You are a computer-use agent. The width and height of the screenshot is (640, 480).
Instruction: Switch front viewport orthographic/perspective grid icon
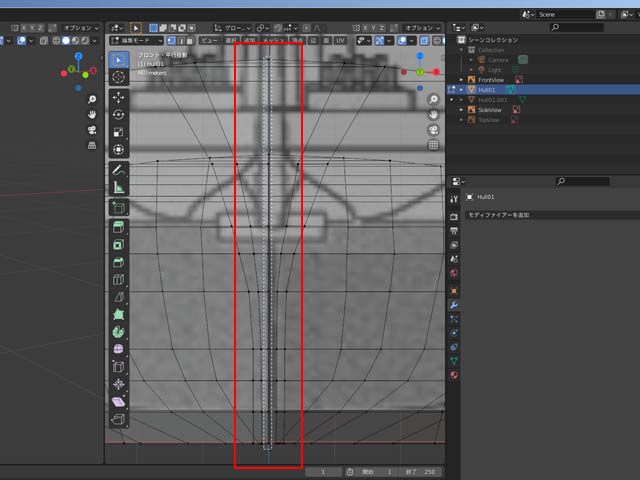click(x=433, y=145)
